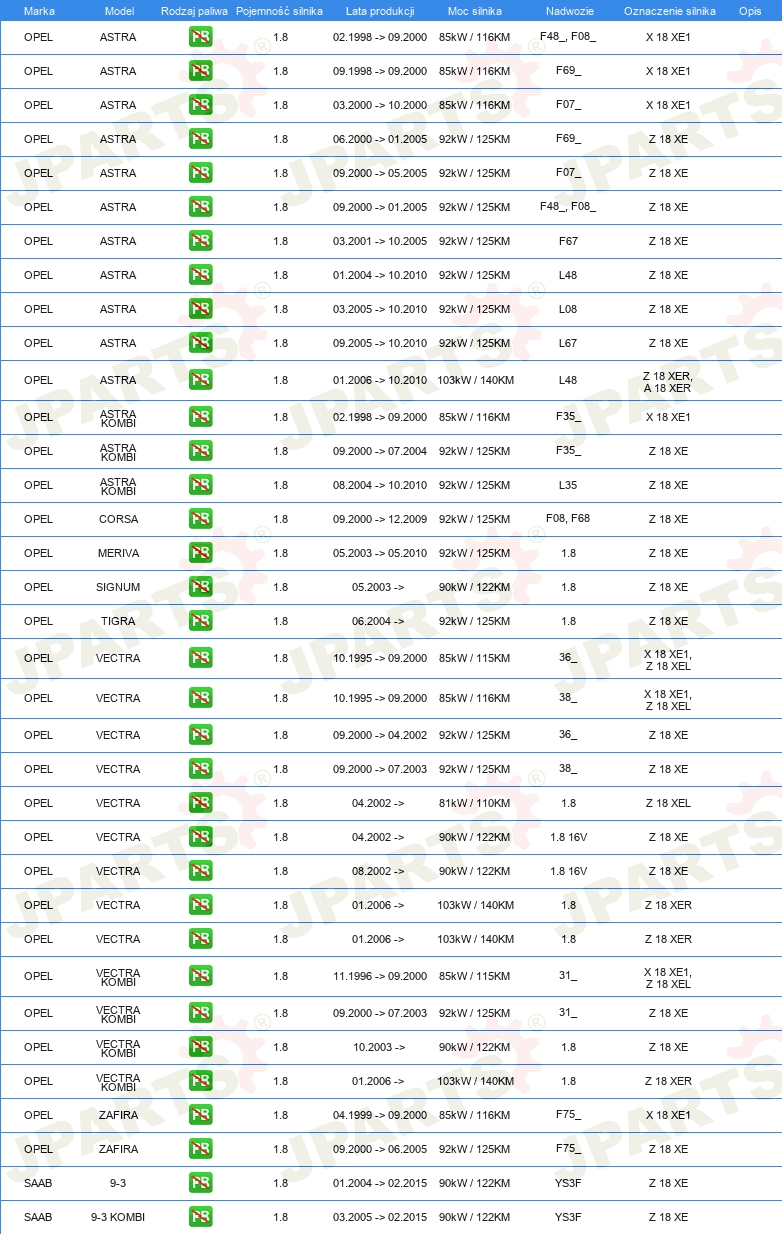Click the '10.2003 ->' production years cell
The height and width of the screenshot is (1234, 782).
379,1047
